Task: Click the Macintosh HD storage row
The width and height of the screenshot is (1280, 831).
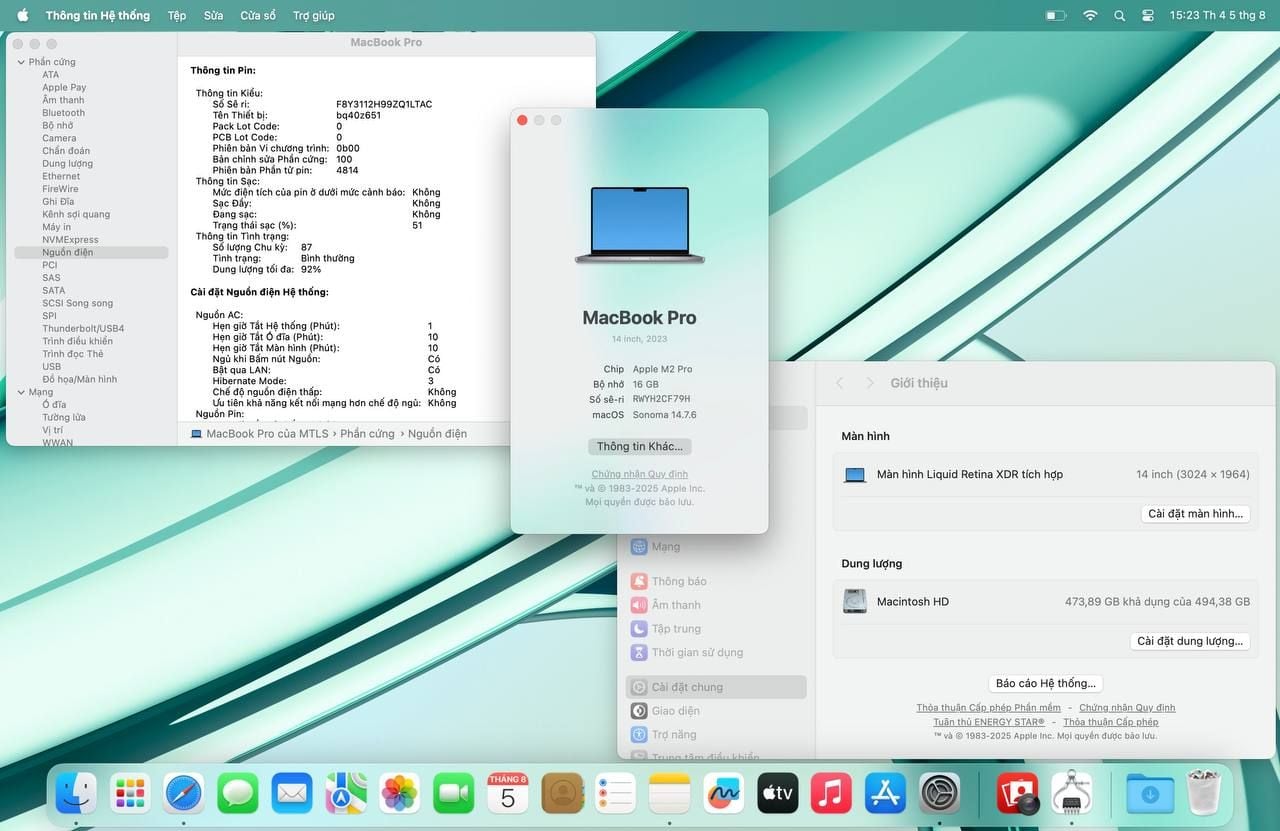Action: pyautogui.click(x=1046, y=602)
